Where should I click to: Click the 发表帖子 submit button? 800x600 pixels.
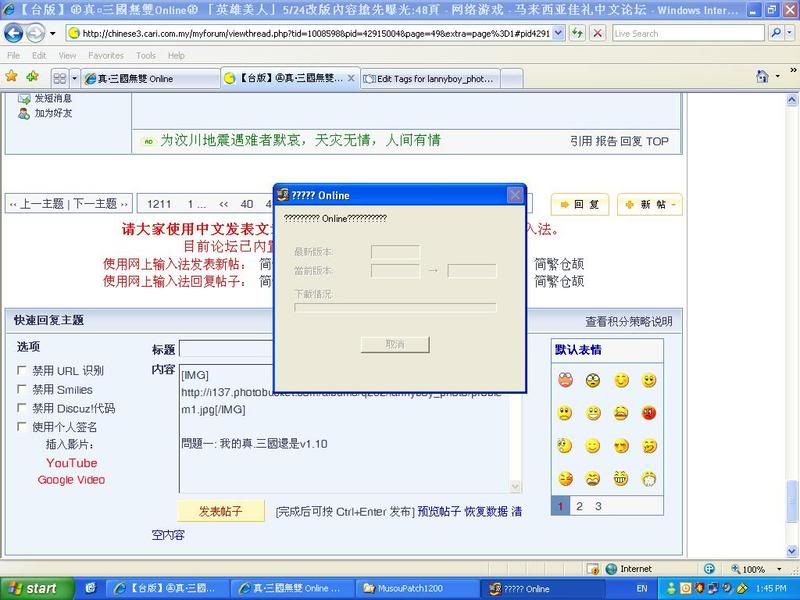coord(221,511)
